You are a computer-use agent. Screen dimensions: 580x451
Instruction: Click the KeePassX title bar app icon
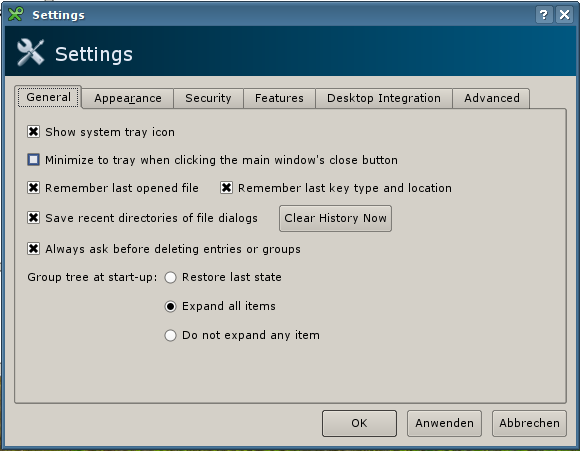[16, 14]
